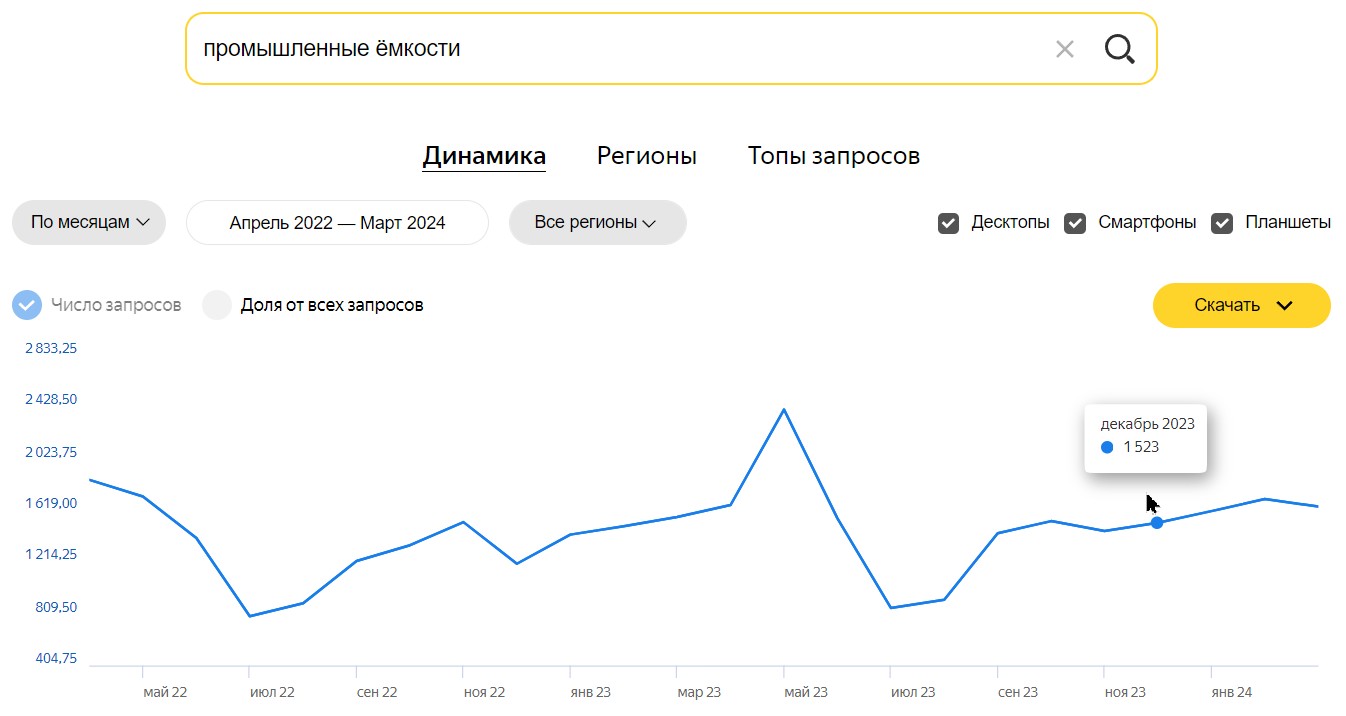The width and height of the screenshot is (1346, 716).
Task: Click the blue Число запросов check icon
Action: (x=27, y=305)
